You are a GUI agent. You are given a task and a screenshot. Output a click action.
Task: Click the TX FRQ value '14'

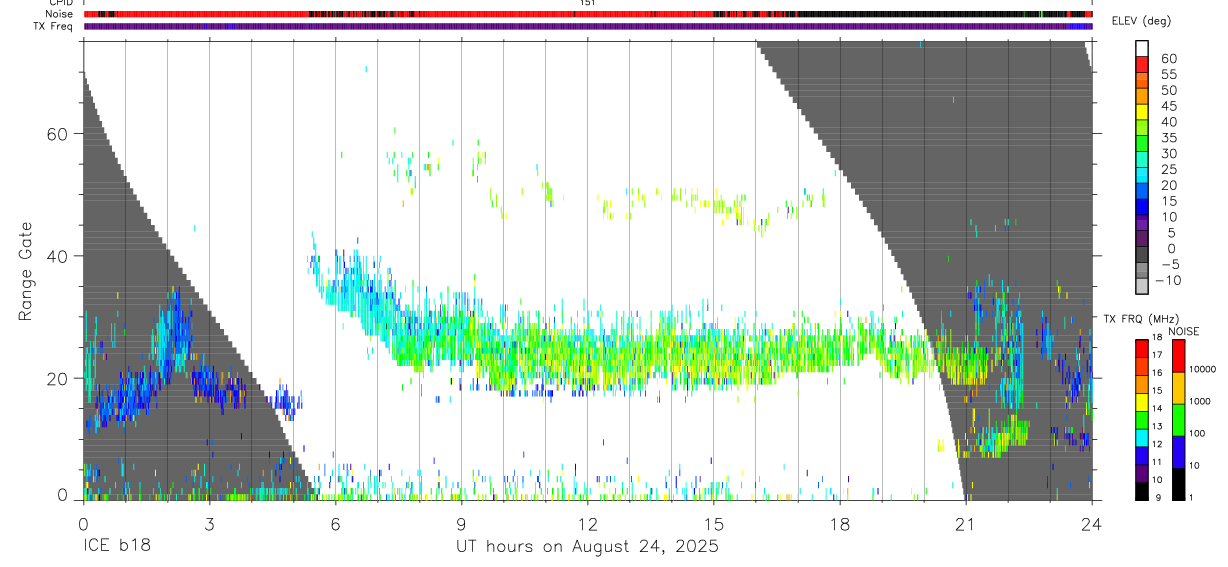coord(1157,408)
